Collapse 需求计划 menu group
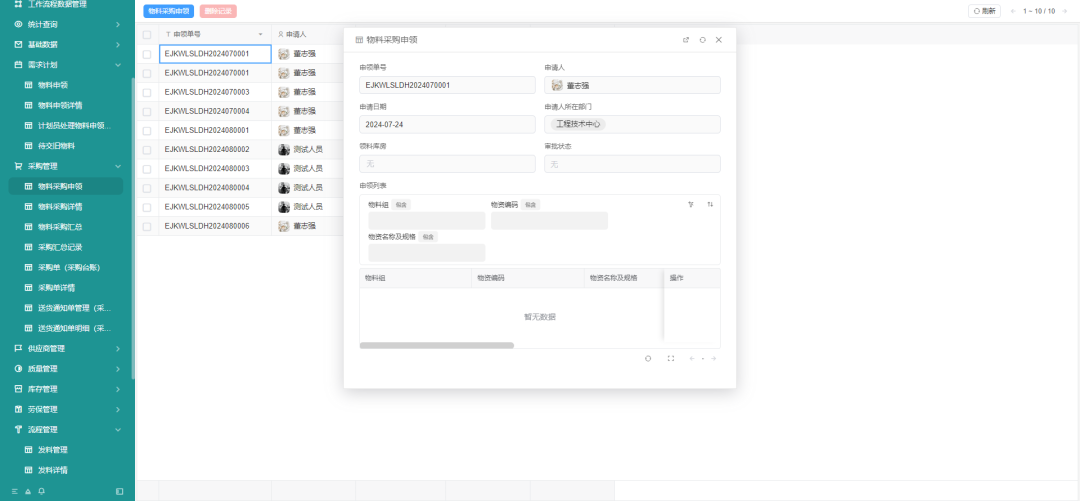The width and height of the screenshot is (1080, 501). (67, 64)
